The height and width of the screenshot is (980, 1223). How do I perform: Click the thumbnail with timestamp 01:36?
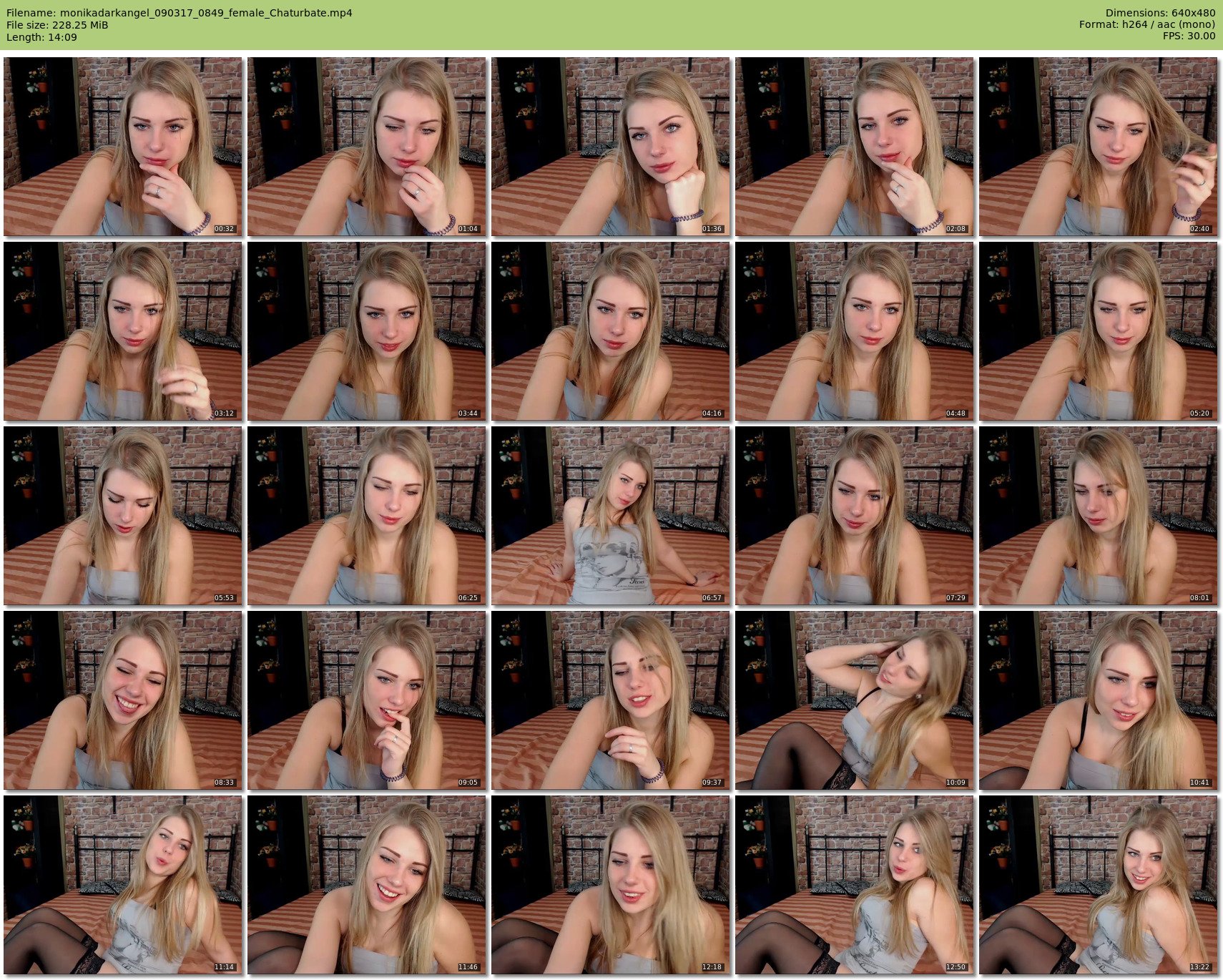[611, 147]
